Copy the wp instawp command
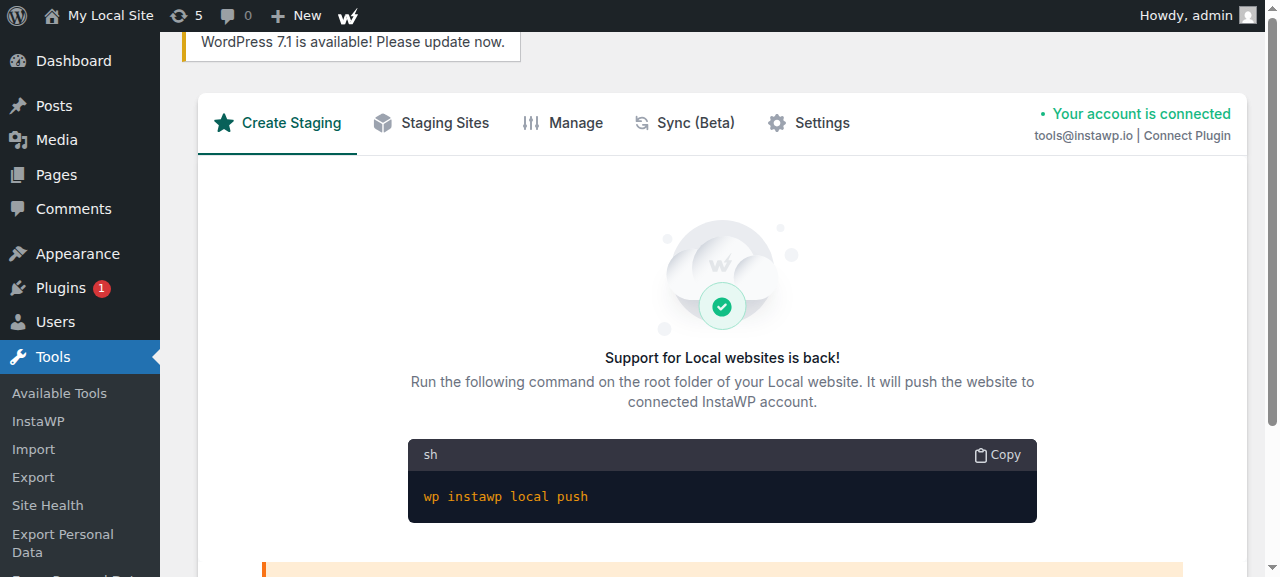The image size is (1280, 577). coord(998,455)
